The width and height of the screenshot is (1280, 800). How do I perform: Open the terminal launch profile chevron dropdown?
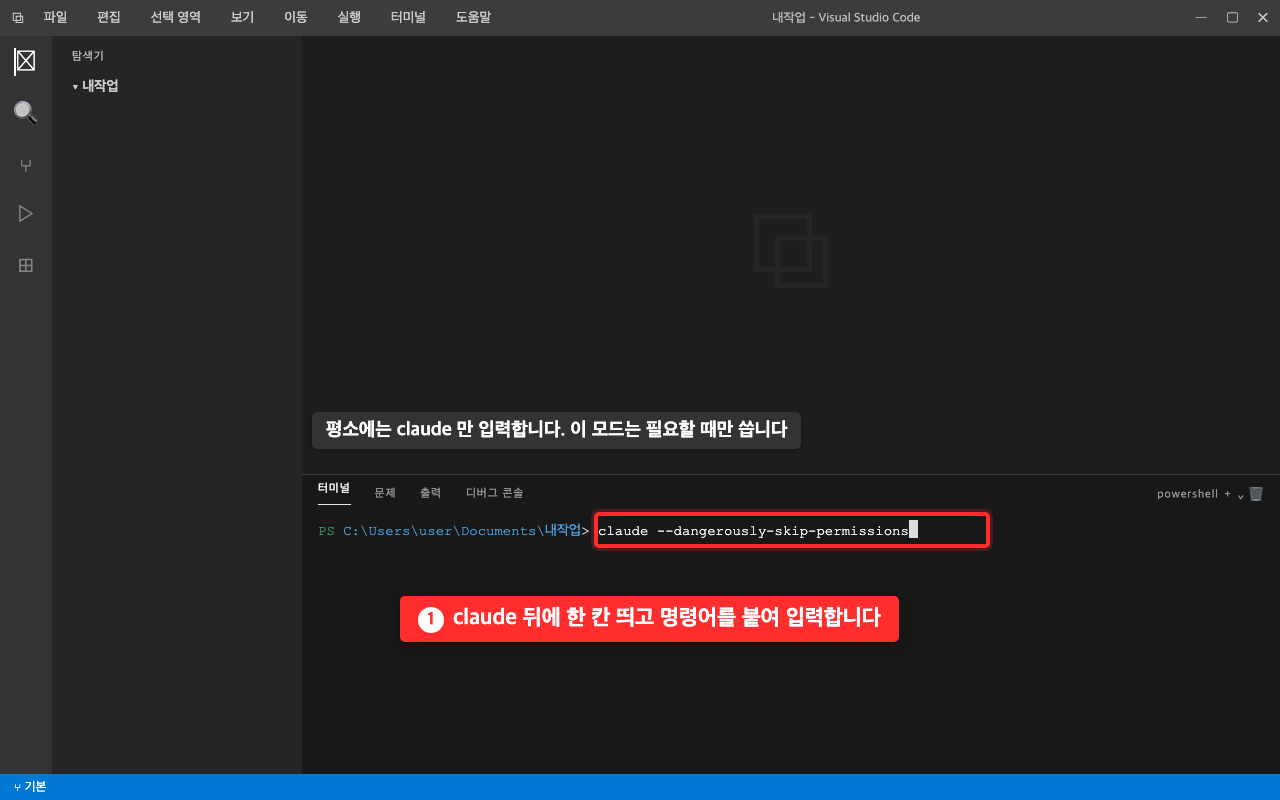(x=1241, y=495)
